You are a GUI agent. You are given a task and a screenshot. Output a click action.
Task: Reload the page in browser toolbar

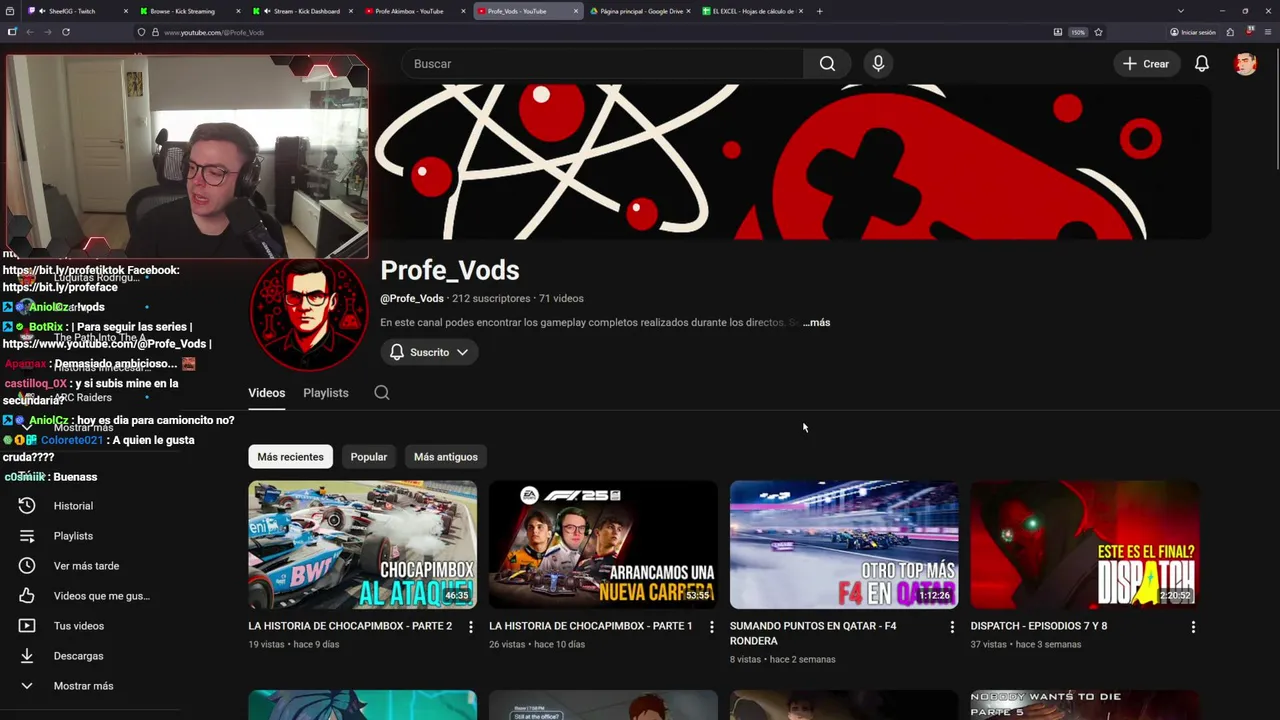tap(66, 32)
